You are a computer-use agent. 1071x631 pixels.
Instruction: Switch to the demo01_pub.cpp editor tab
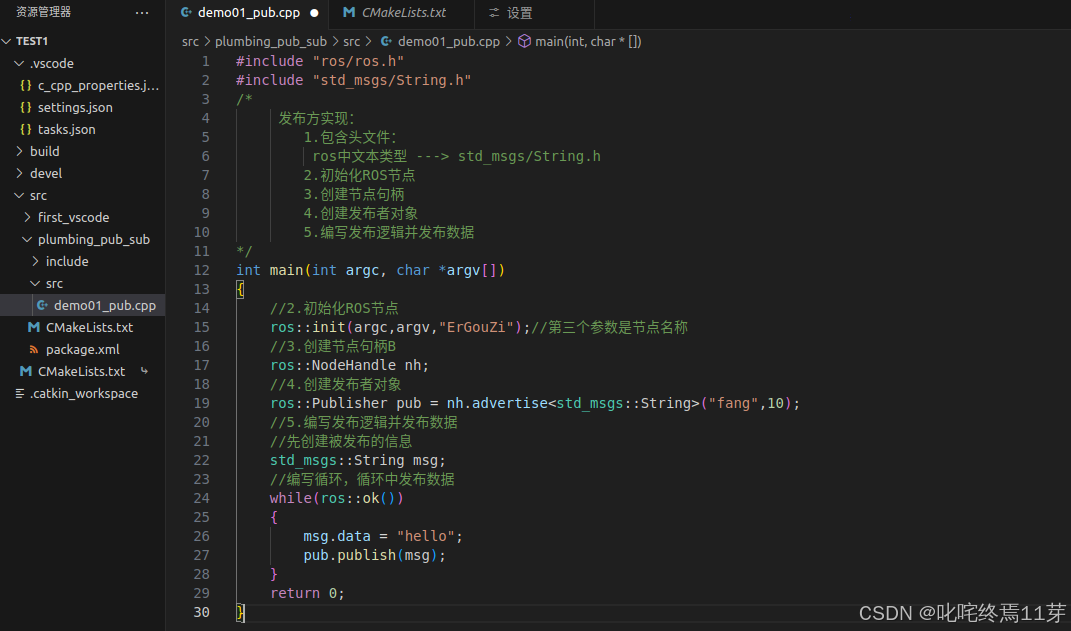pos(249,12)
